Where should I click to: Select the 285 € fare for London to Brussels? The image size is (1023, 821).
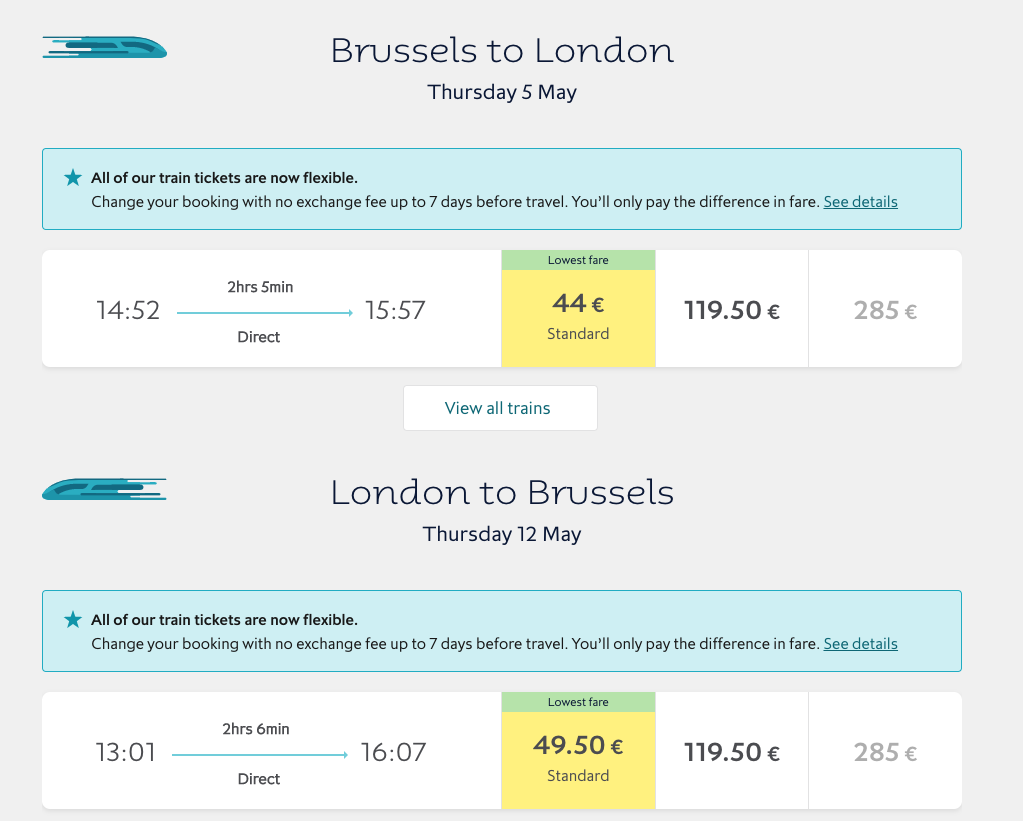click(x=885, y=752)
